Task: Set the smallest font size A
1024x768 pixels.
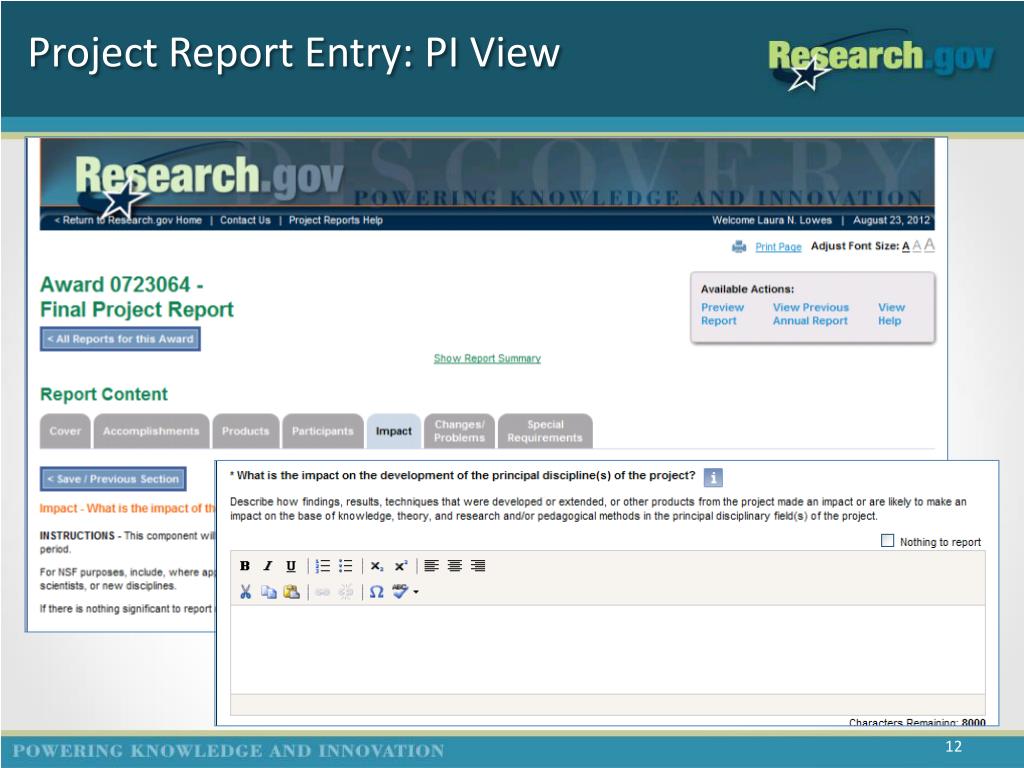Action: (906, 246)
